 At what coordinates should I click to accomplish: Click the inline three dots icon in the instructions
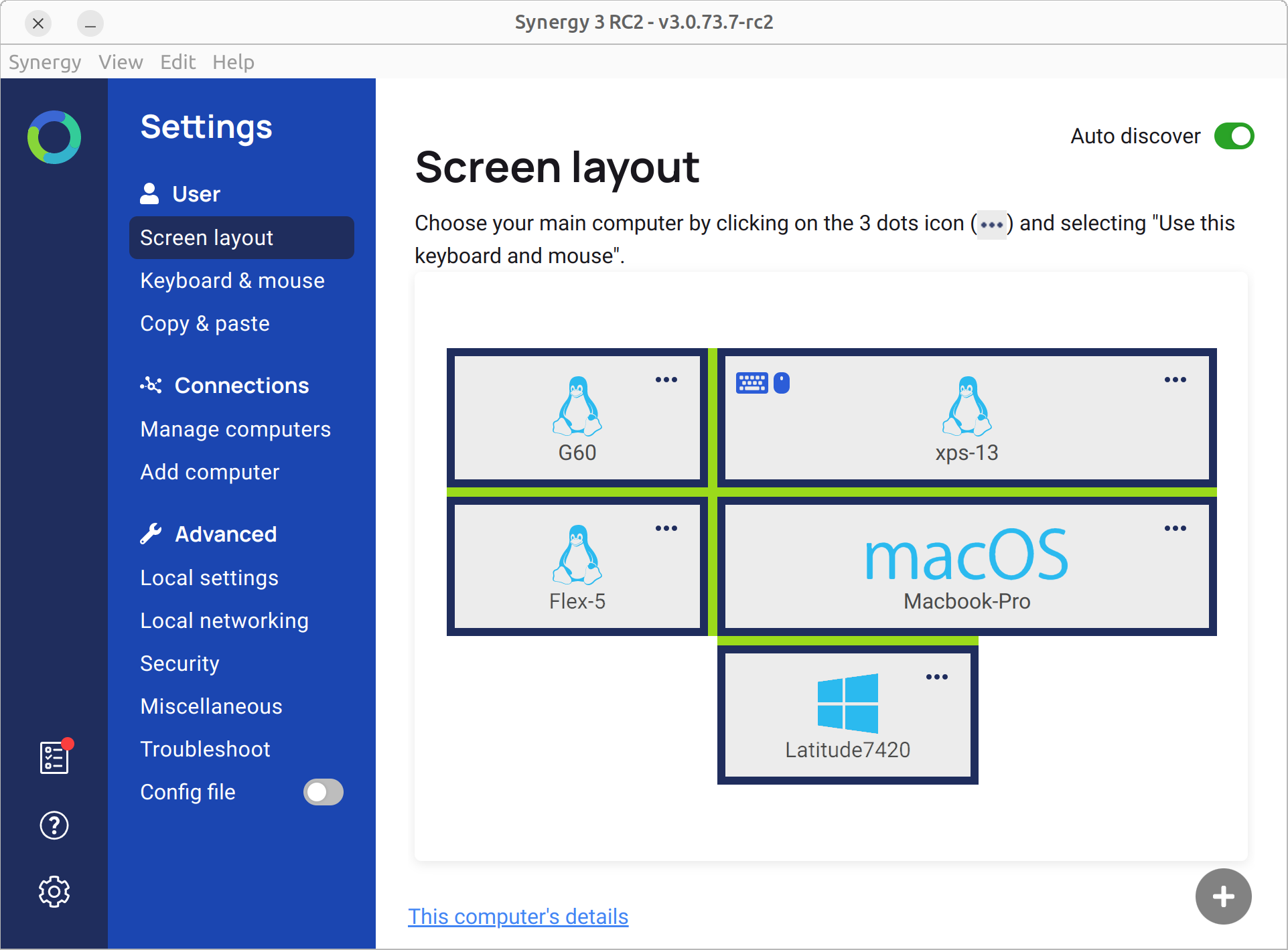click(x=992, y=224)
